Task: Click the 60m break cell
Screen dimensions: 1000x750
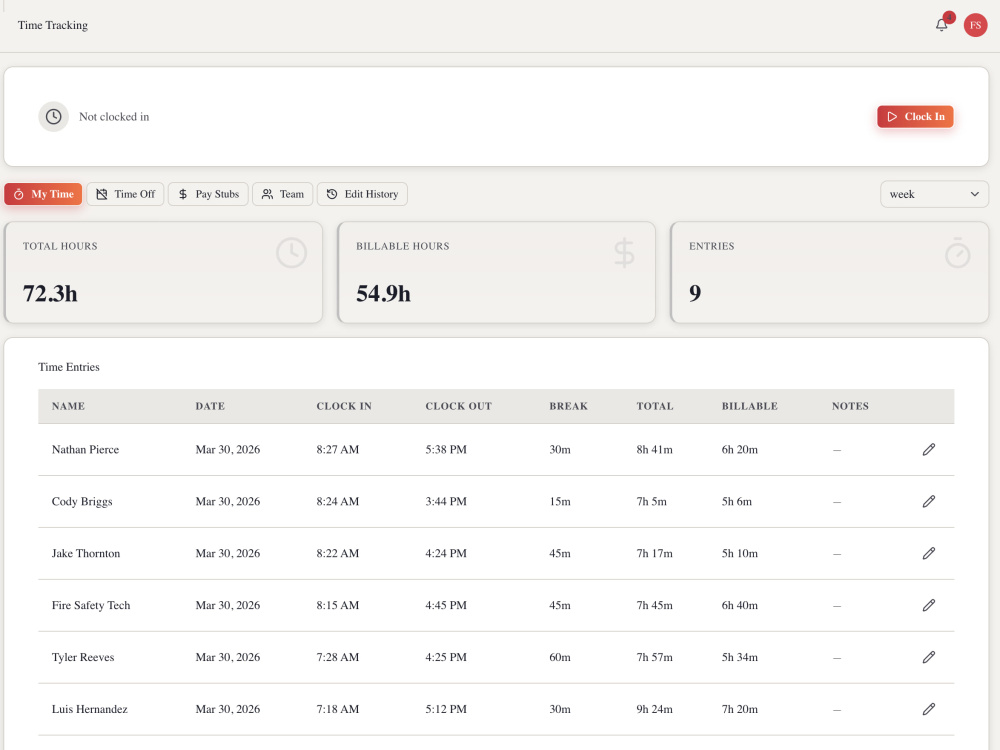Action: [560, 657]
